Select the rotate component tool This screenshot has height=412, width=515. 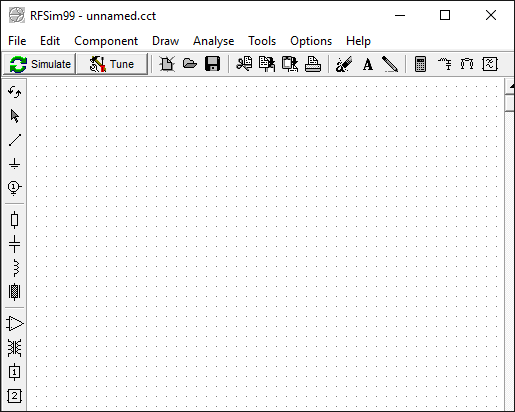[x=14, y=92]
